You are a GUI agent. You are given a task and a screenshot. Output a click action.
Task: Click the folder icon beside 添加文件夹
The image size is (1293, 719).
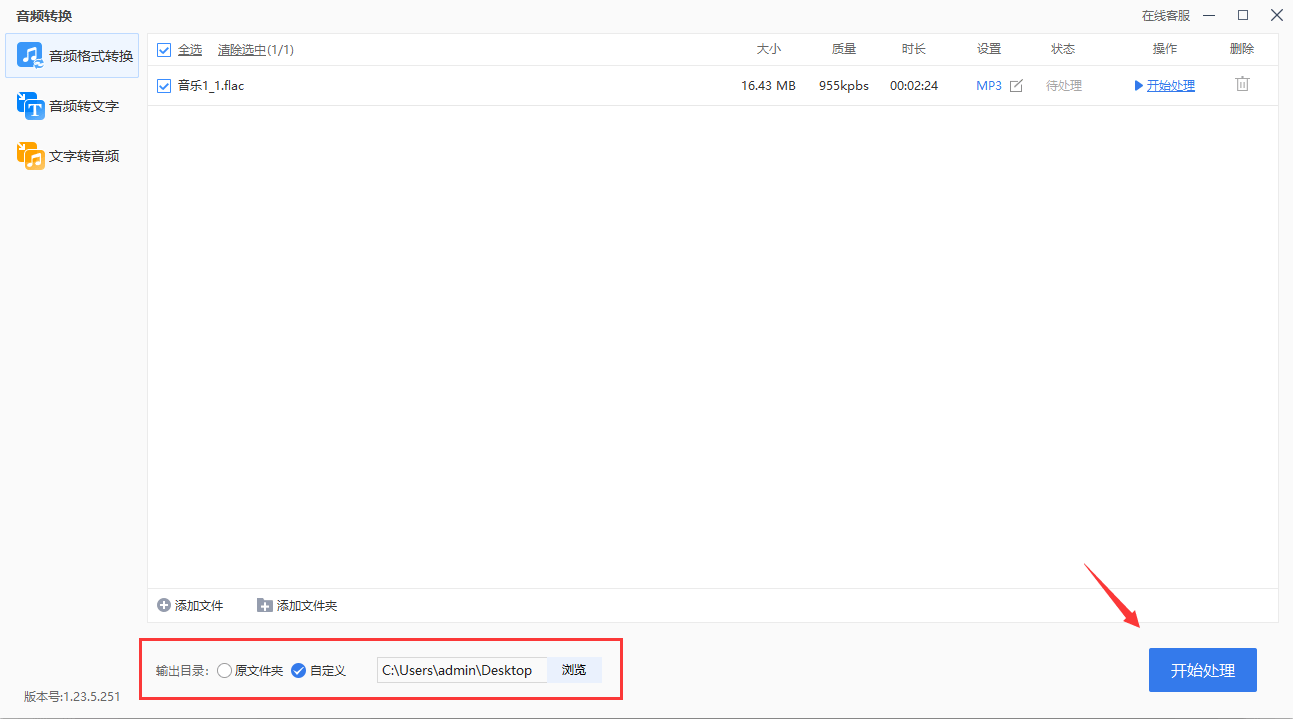(x=263, y=605)
